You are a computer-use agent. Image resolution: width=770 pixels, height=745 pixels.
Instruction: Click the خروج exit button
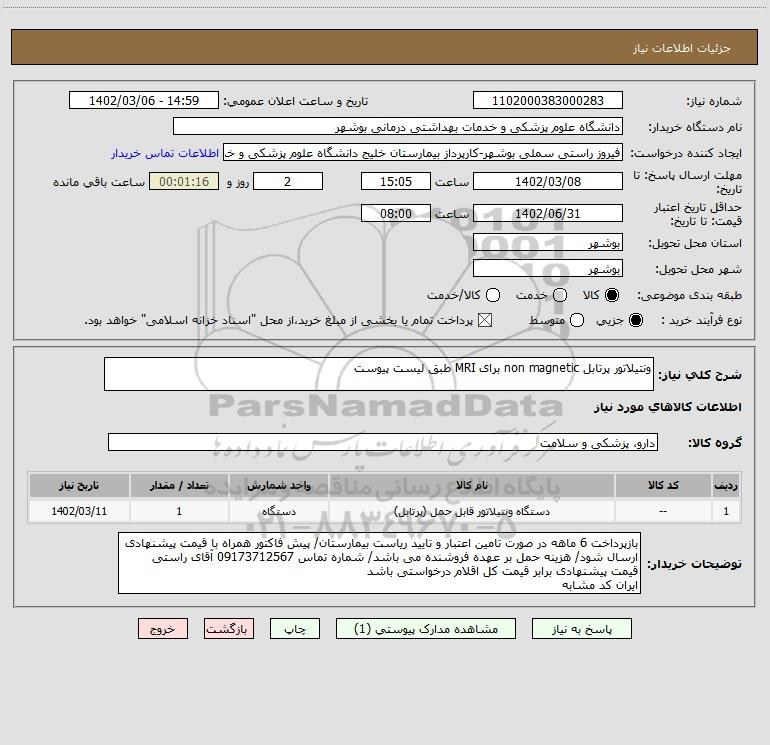click(163, 629)
